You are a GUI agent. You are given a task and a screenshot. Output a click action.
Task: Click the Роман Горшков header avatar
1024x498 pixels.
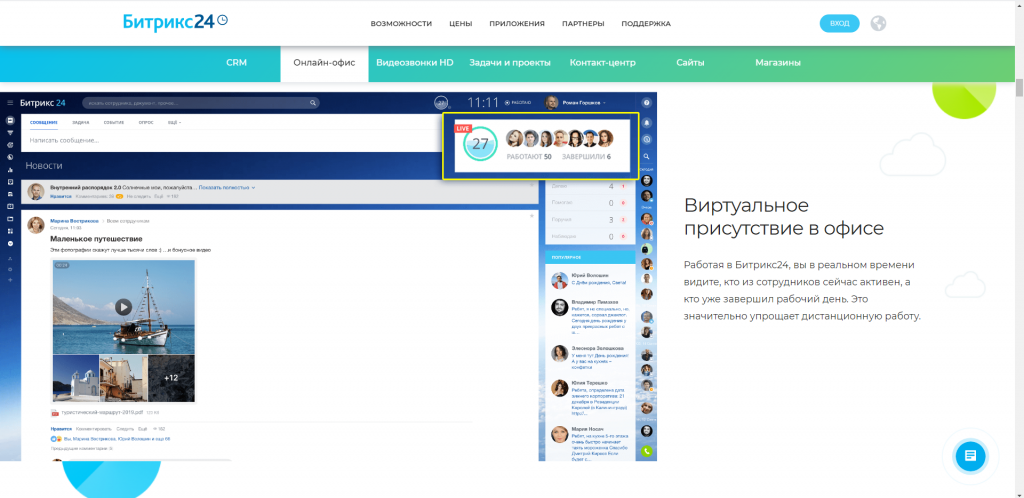click(552, 102)
